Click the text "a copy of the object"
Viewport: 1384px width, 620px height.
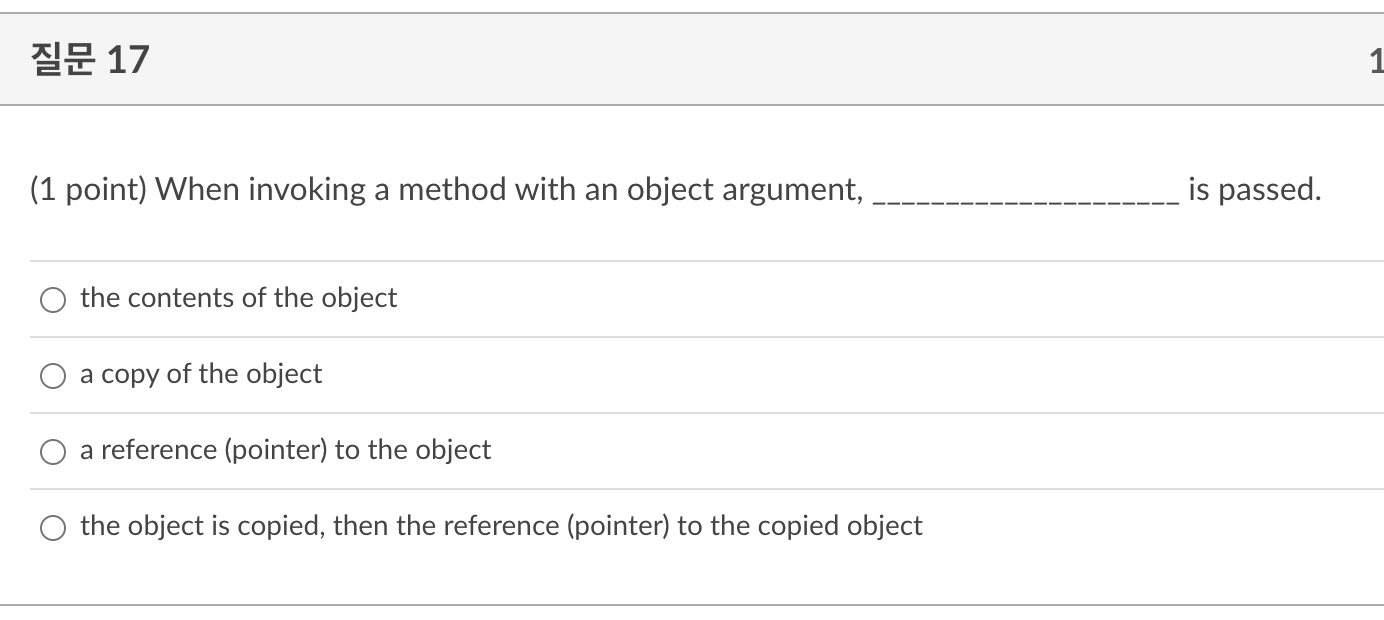(201, 374)
